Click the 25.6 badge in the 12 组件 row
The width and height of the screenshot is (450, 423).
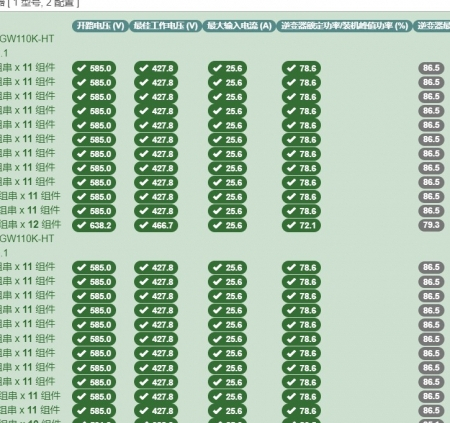pyautogui.click(x=227, y=225)
